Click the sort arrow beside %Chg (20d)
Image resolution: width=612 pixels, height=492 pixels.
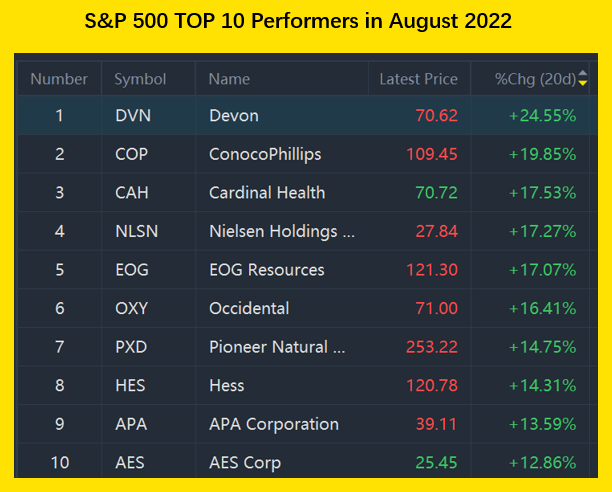(x=583, y=79)
